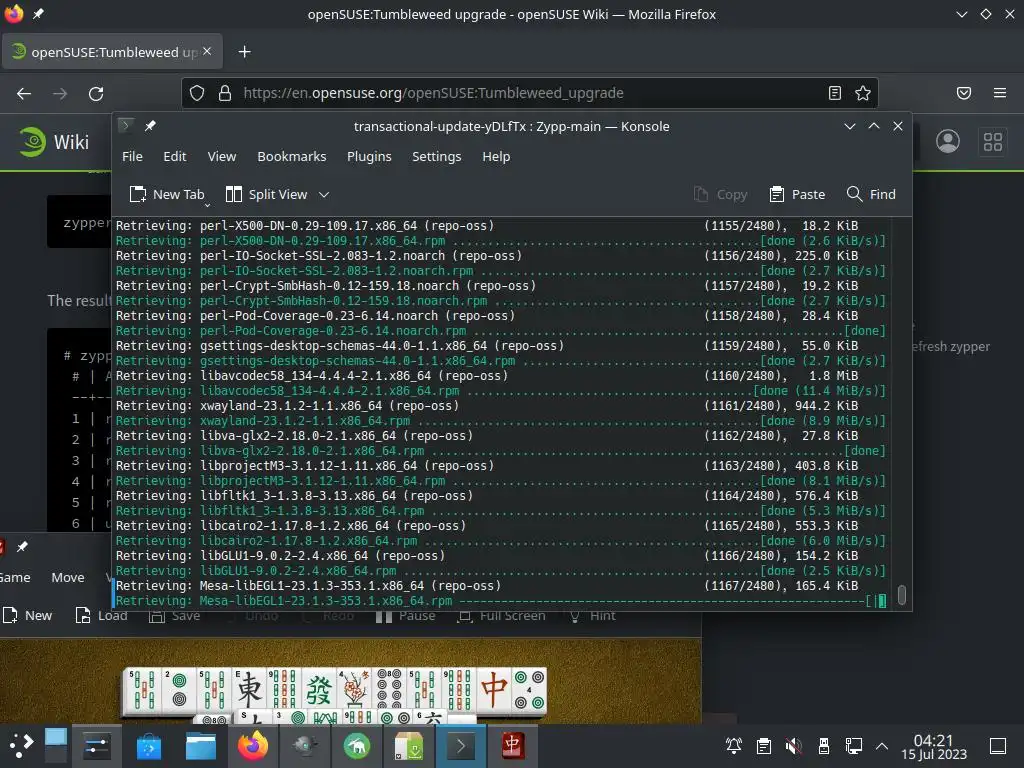The width and height of the screenshot is (1024, 768).
Task: Click the clock showing 04:21
Action: tap(934, 746)
